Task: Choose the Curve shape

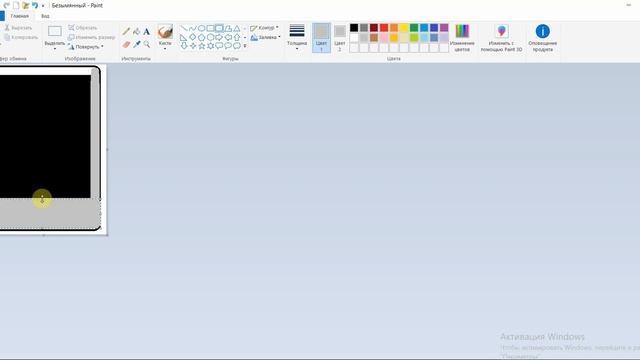Action: tap(193, 28)
